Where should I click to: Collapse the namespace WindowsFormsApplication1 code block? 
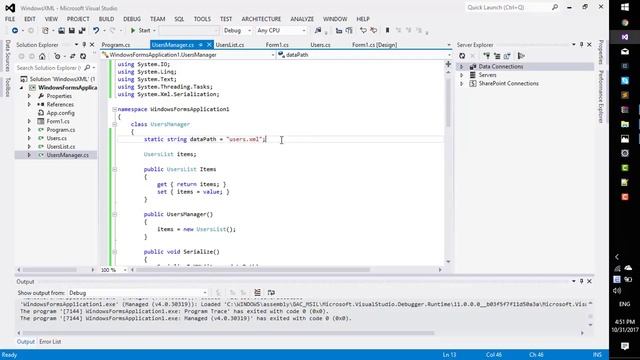click(115, 109)
